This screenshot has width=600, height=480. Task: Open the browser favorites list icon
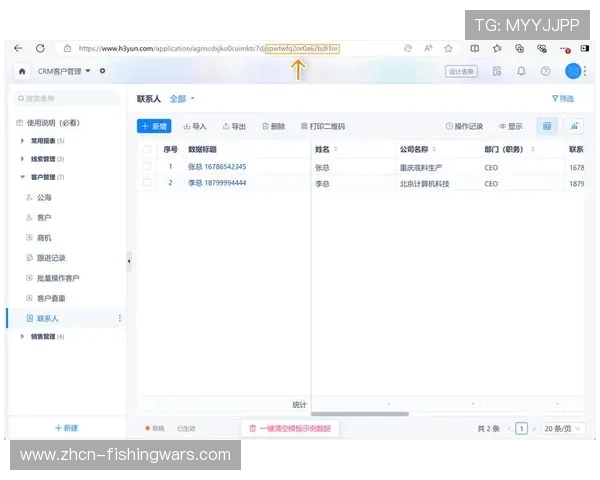pos(497,48)
